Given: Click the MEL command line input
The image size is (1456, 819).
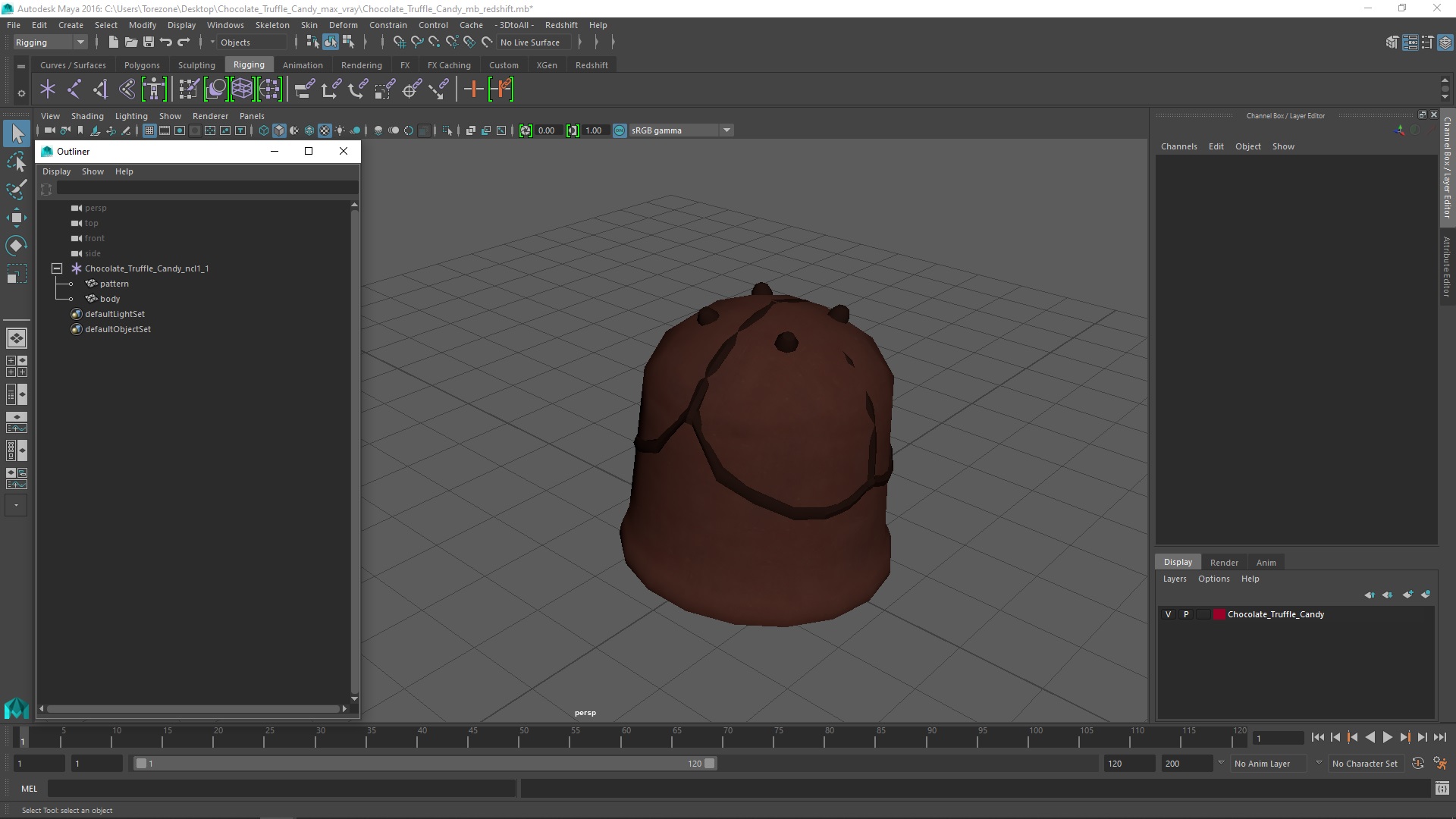Looking at the screenshot, I should [x=281, y=789].
